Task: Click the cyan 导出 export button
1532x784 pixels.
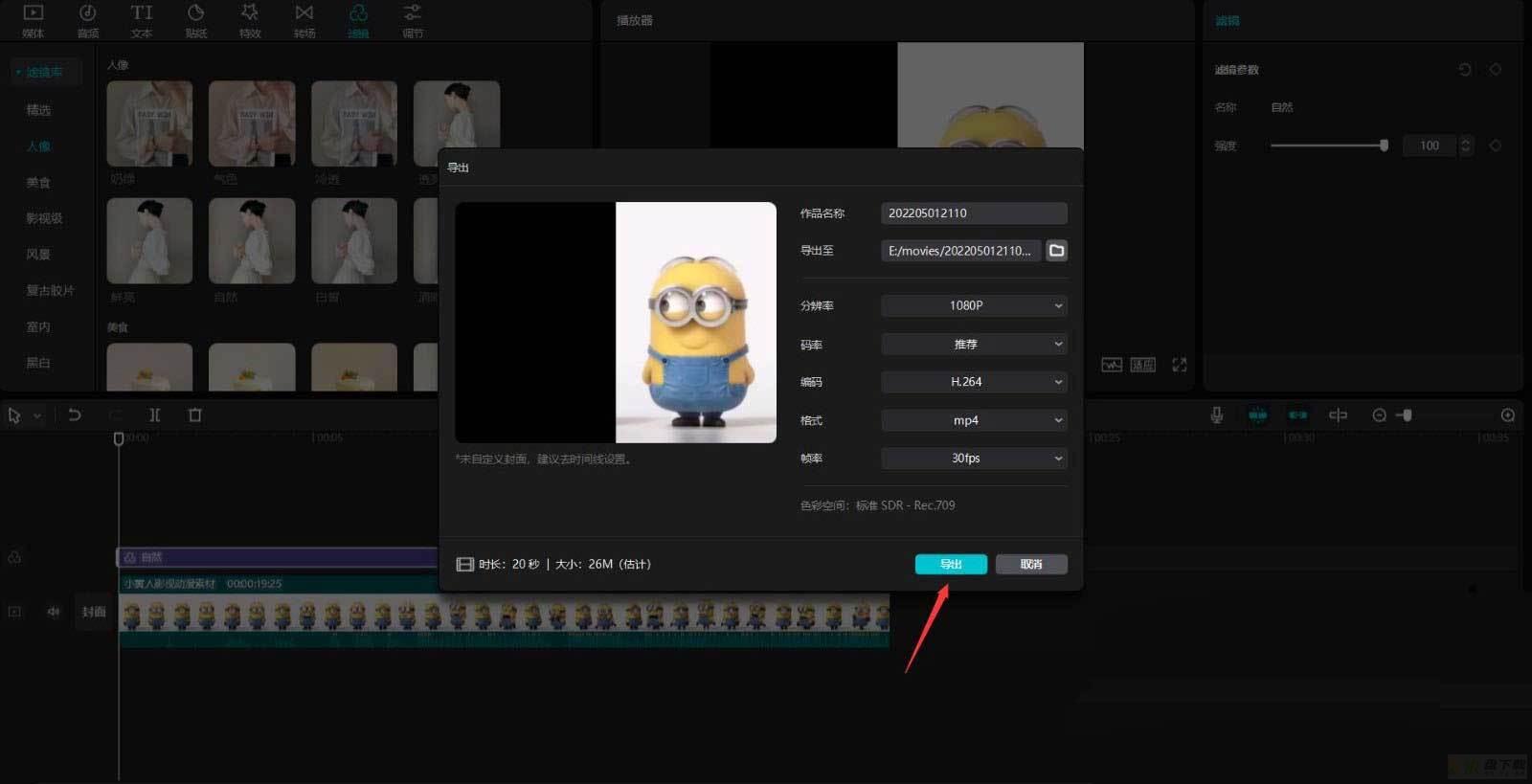Action: pos(951,564)
